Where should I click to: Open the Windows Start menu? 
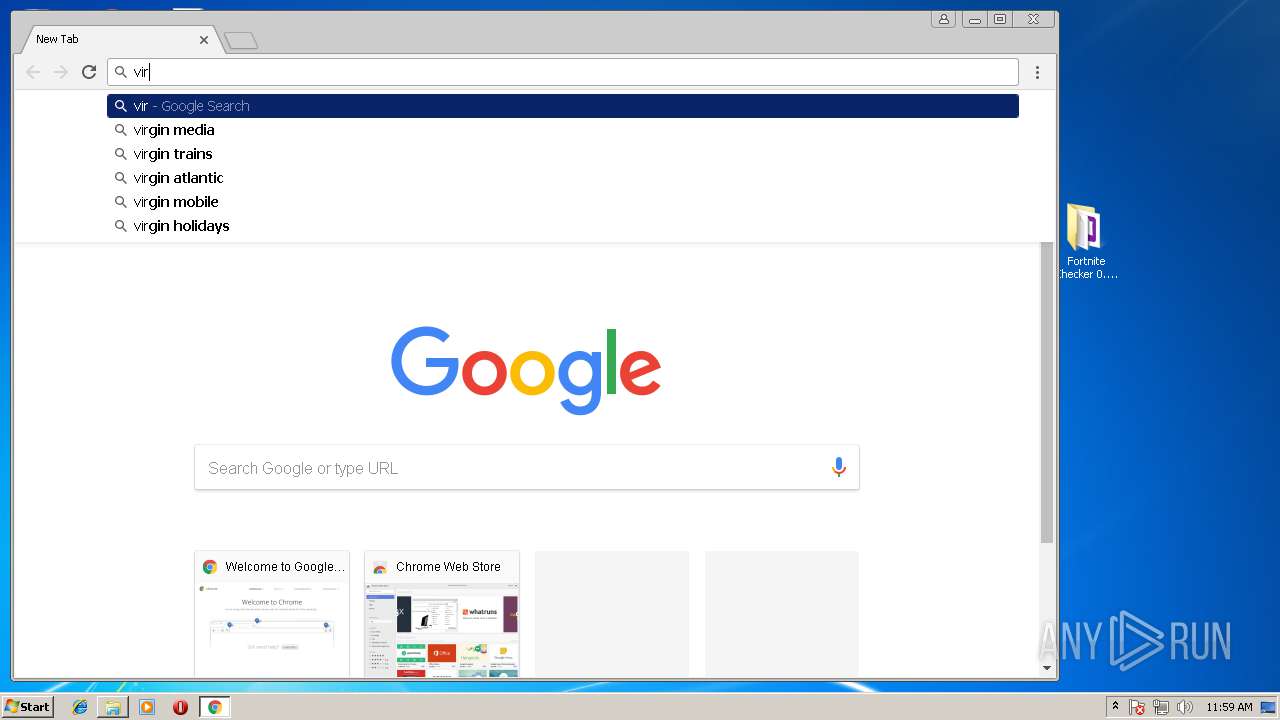click(27, 707)
